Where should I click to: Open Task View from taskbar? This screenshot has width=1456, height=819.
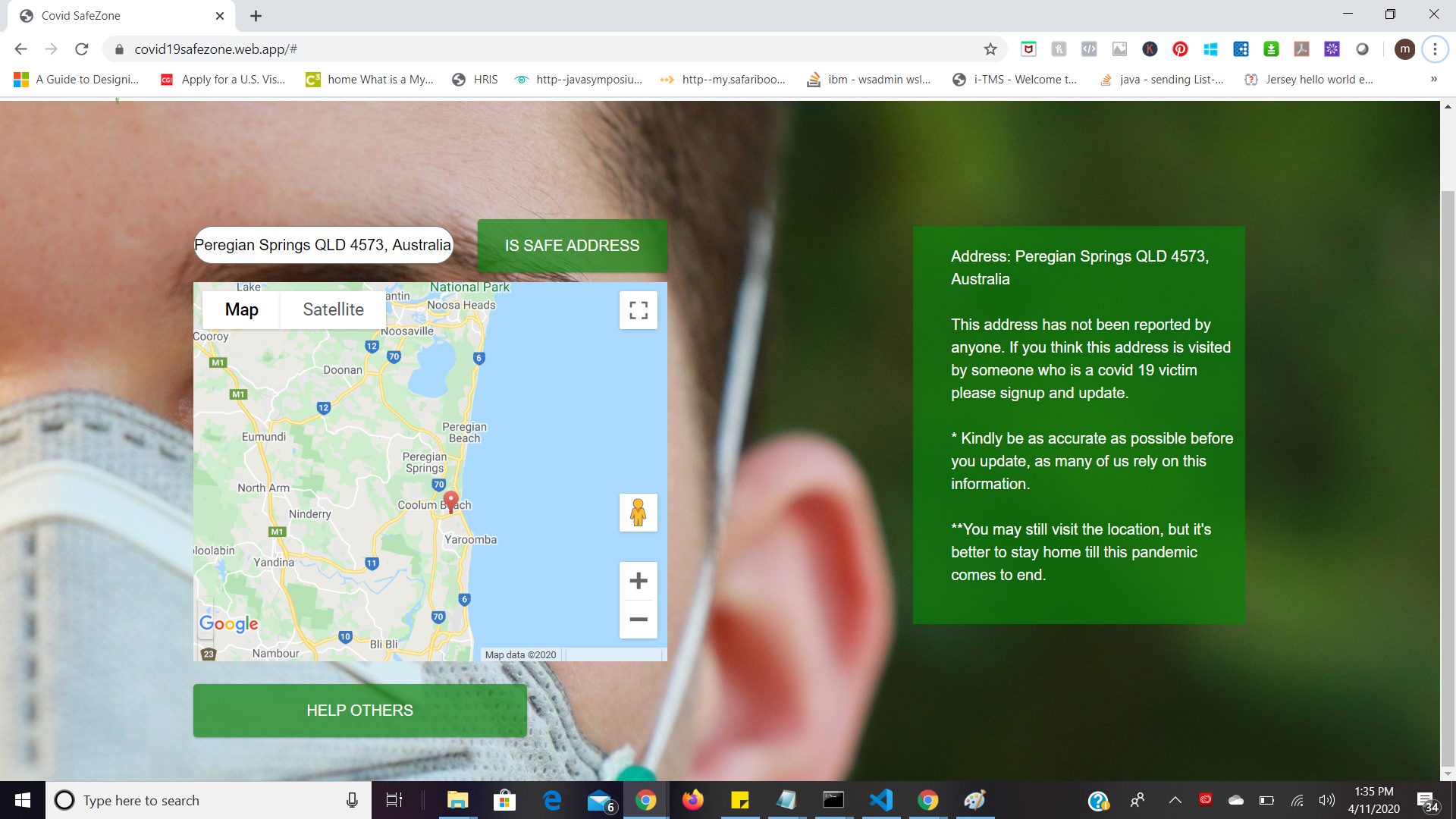pyautogui.click(x=394, y=800)
